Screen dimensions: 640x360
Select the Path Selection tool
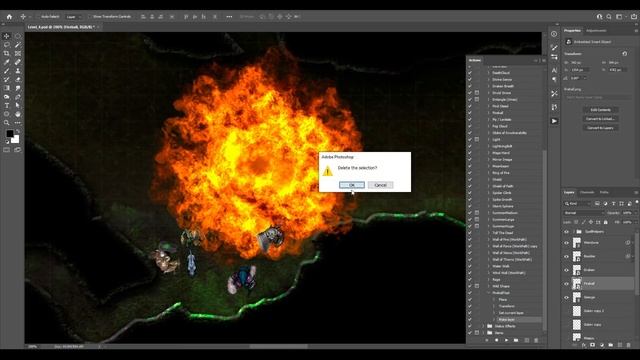point(18,106)
